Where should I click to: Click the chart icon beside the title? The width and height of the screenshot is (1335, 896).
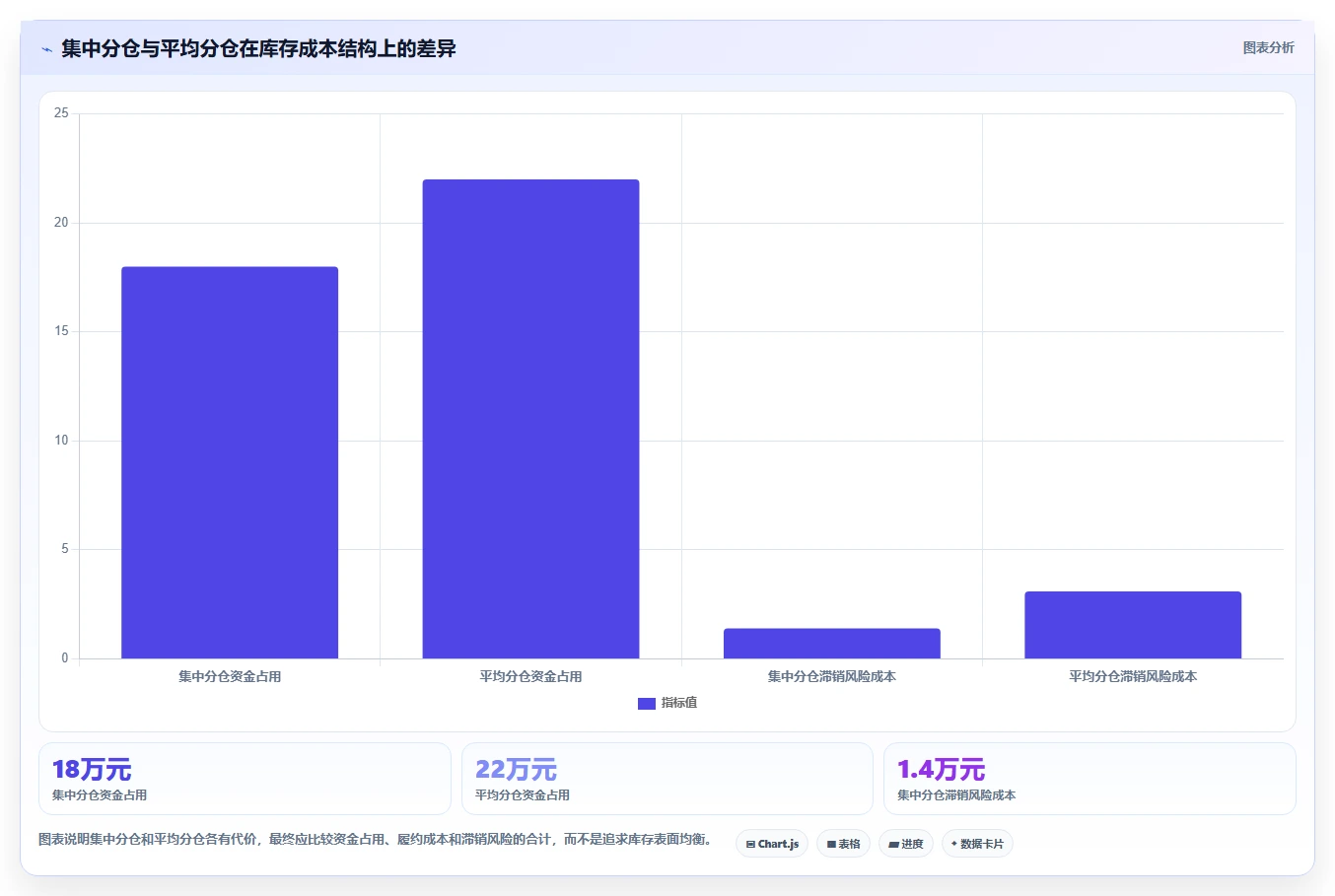coord(46,49)
